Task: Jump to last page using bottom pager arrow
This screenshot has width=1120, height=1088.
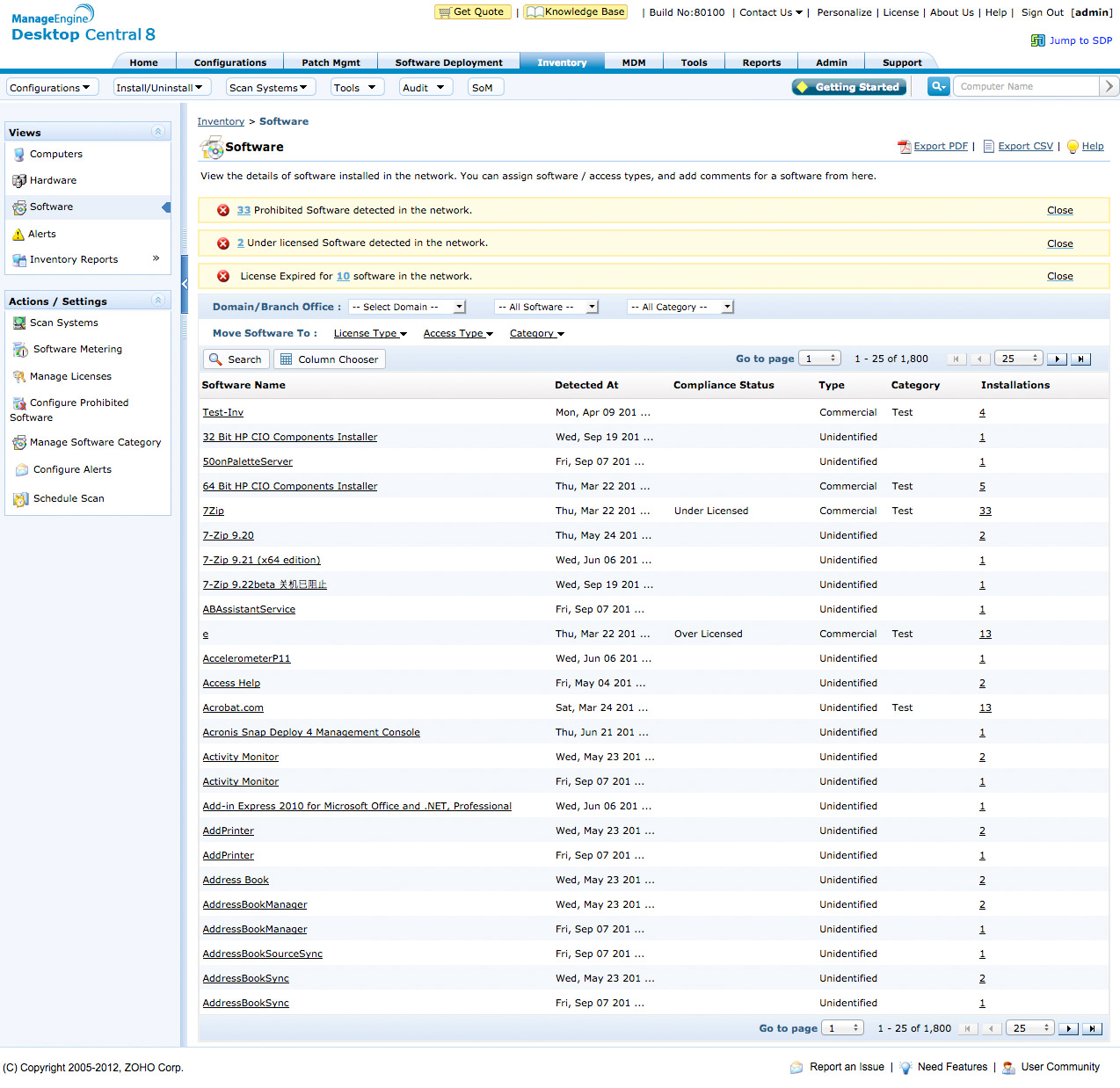Action: point(1093,1028)
